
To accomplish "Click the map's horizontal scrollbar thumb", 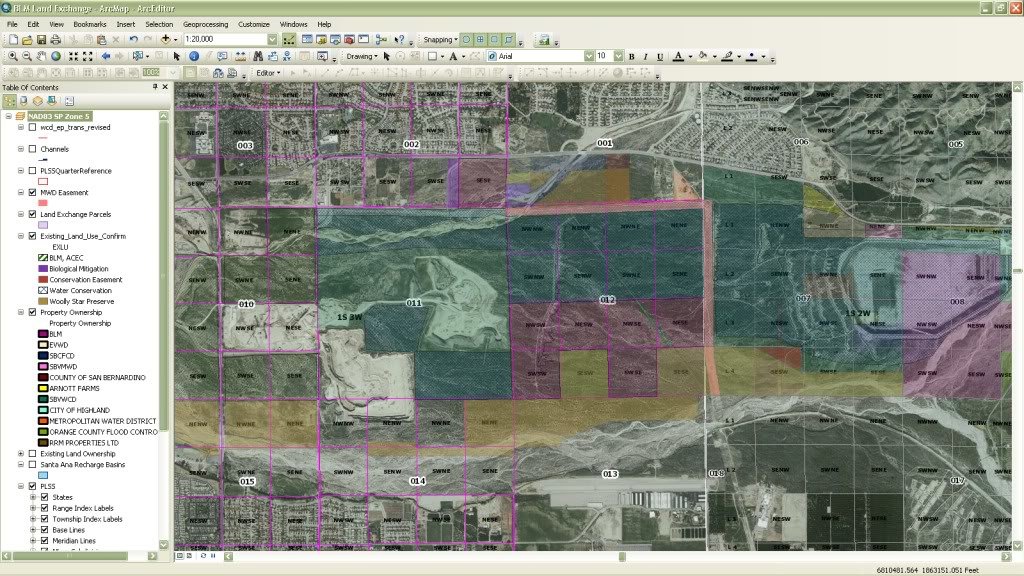I will point(622,556).
